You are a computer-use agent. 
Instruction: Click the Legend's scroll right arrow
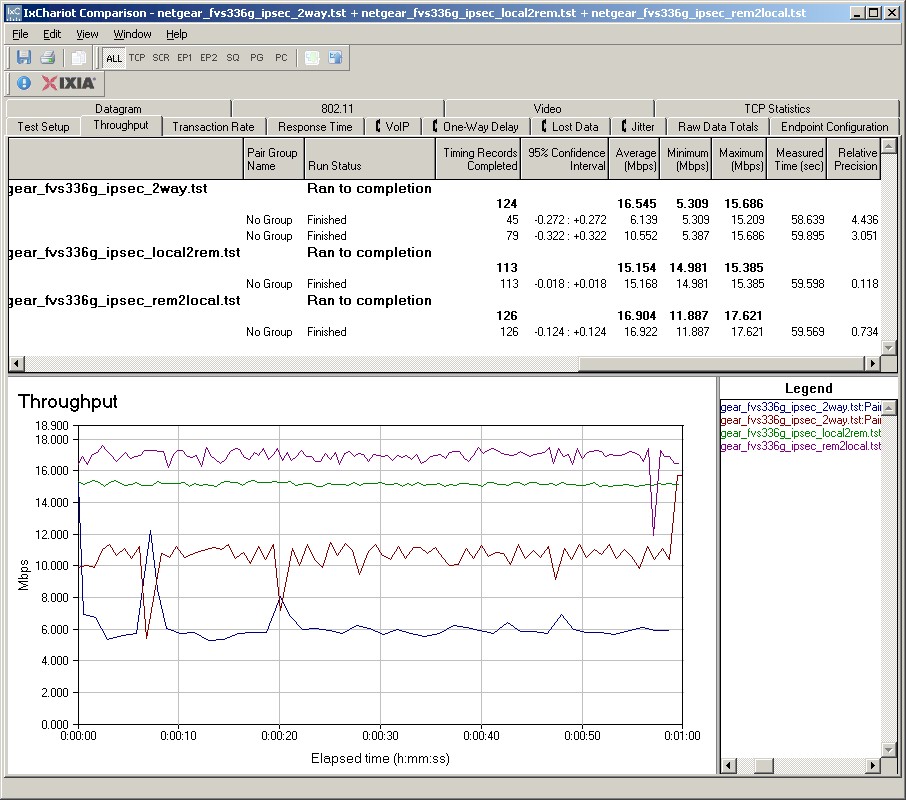pyautogui.click(x=873, y=766)
